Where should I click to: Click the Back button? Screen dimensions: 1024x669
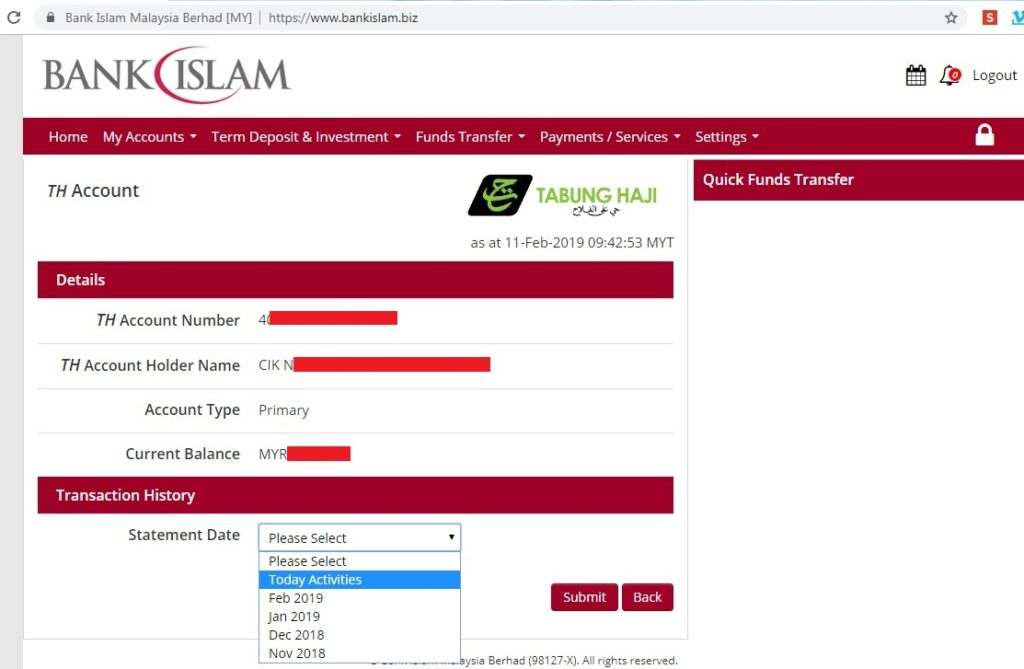[x=647, y=597]
